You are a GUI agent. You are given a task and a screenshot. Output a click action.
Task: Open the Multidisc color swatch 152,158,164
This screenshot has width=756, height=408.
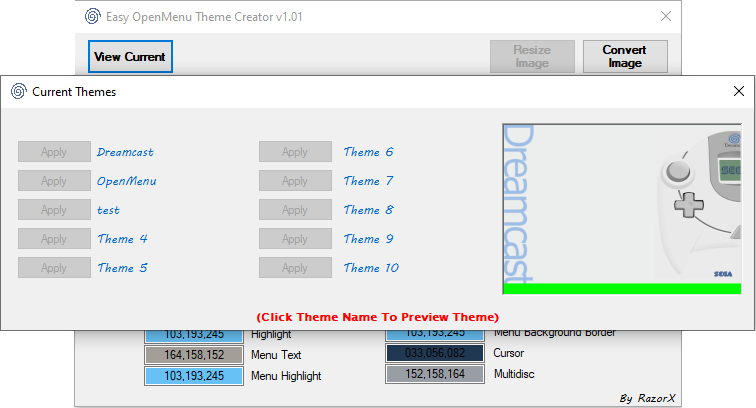point(435,374)
